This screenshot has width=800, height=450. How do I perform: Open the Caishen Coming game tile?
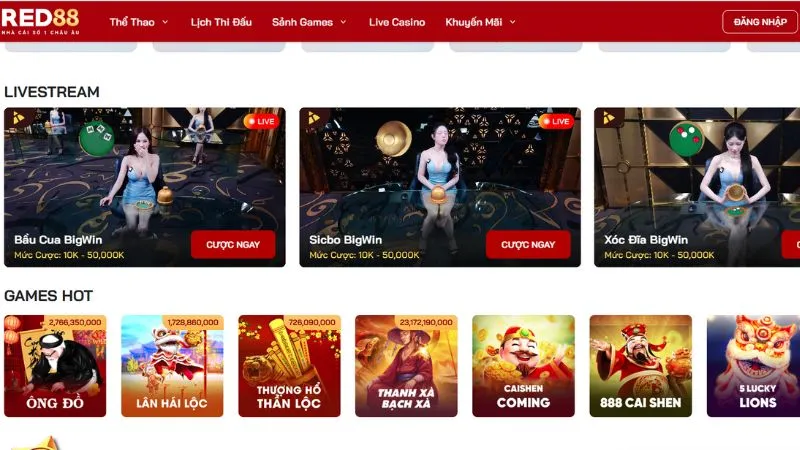(523, 366)
